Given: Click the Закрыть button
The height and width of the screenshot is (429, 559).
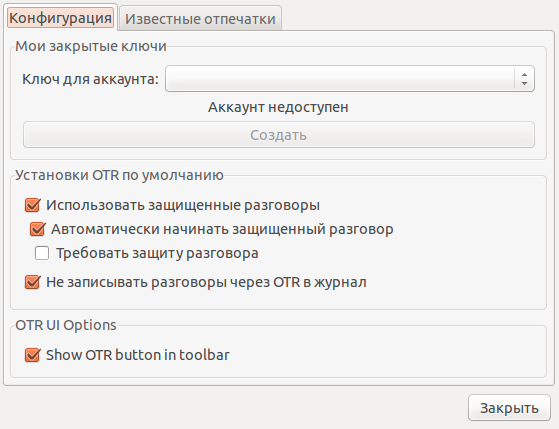Looking at the screenshot, I should click(x=509, y=408).
